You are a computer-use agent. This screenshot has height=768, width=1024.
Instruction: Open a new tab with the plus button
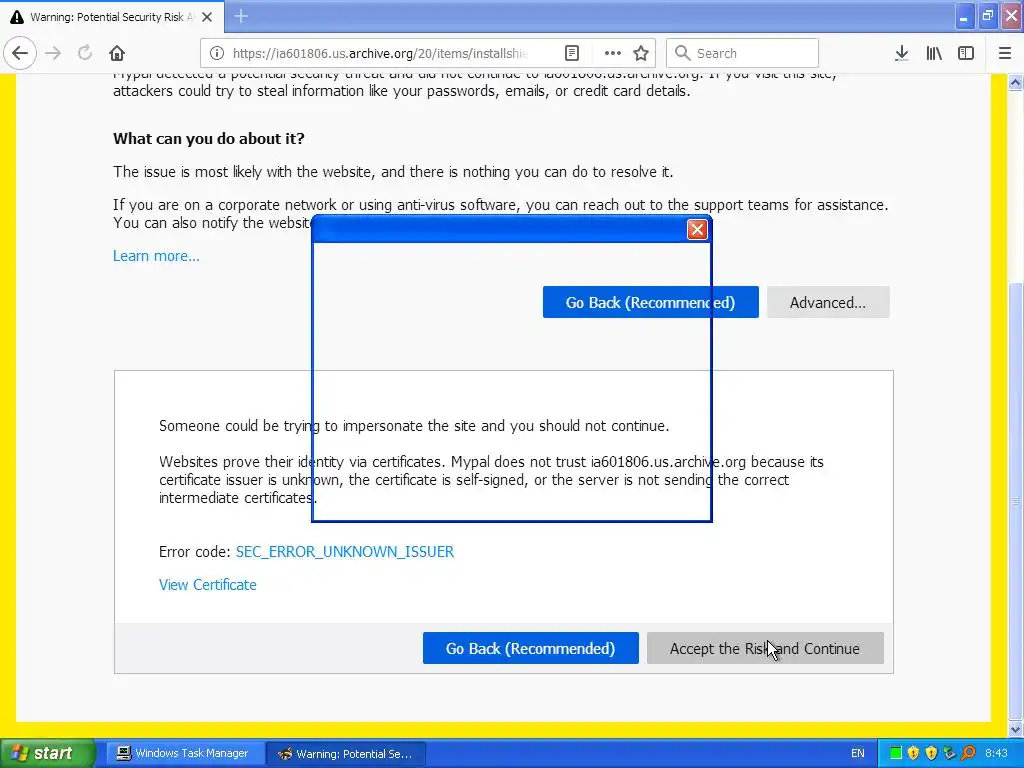point(241,16)
